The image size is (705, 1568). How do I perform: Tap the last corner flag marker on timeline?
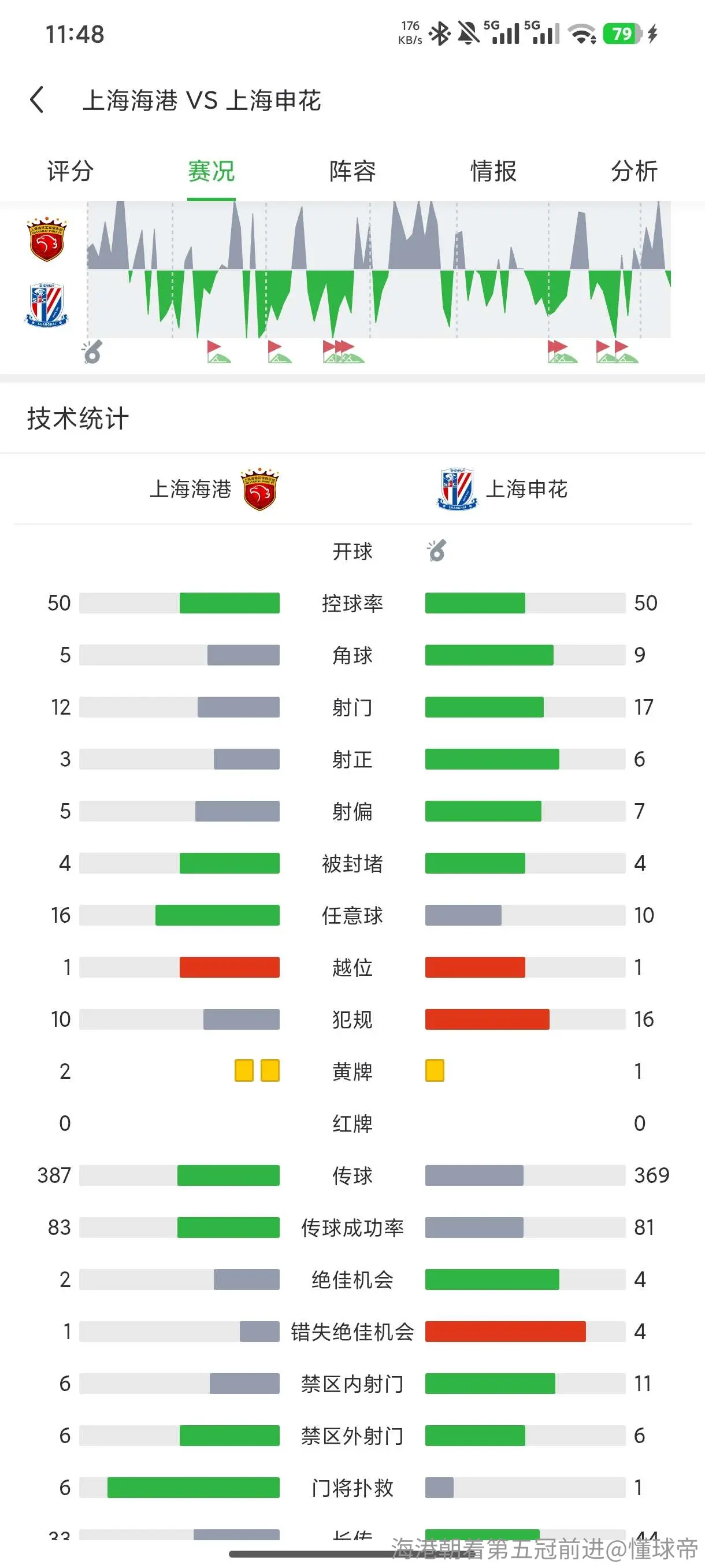(x=626, y=352)
